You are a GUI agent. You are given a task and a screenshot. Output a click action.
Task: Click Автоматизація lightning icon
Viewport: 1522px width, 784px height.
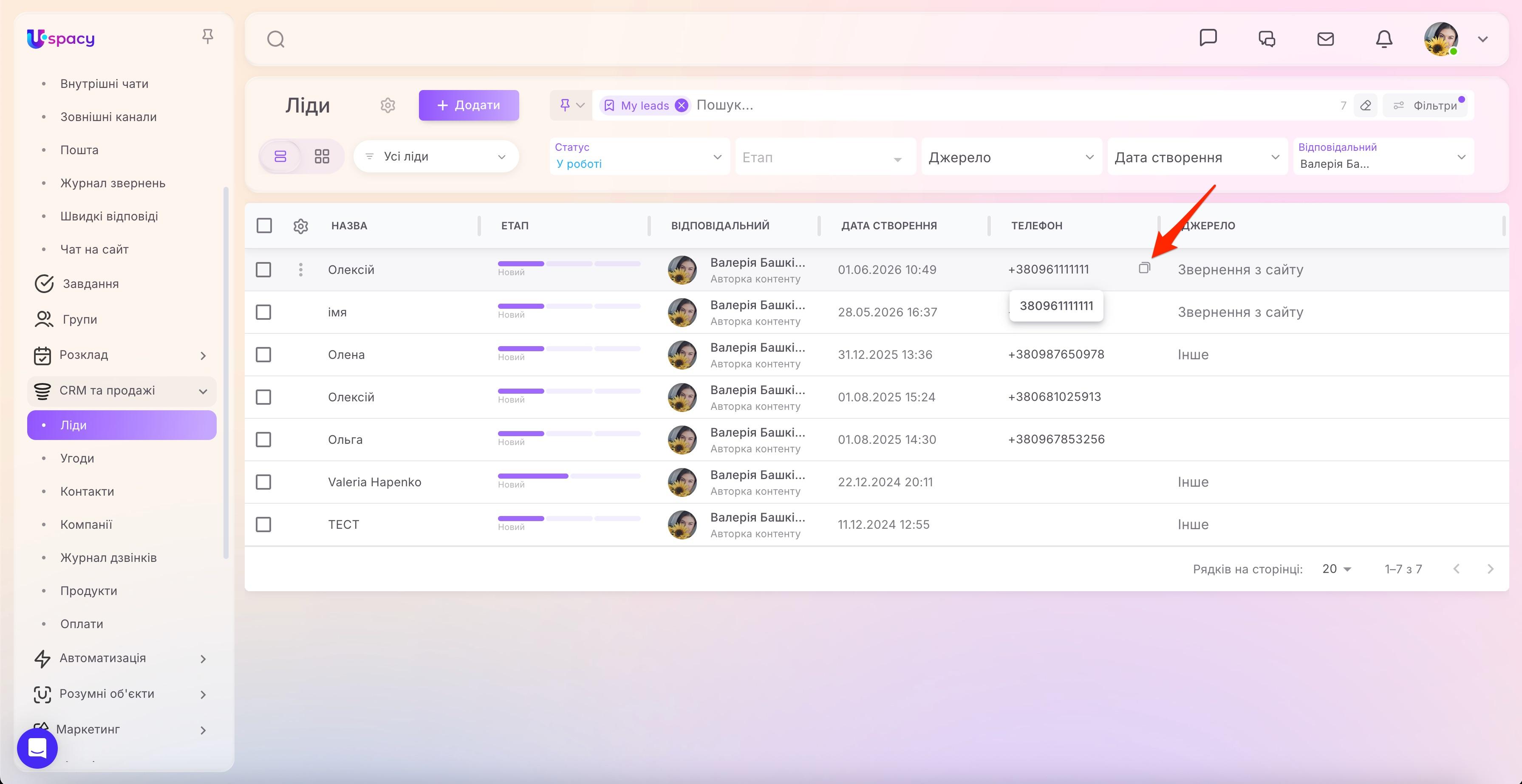pyautogui.click(x=42, y=659)
